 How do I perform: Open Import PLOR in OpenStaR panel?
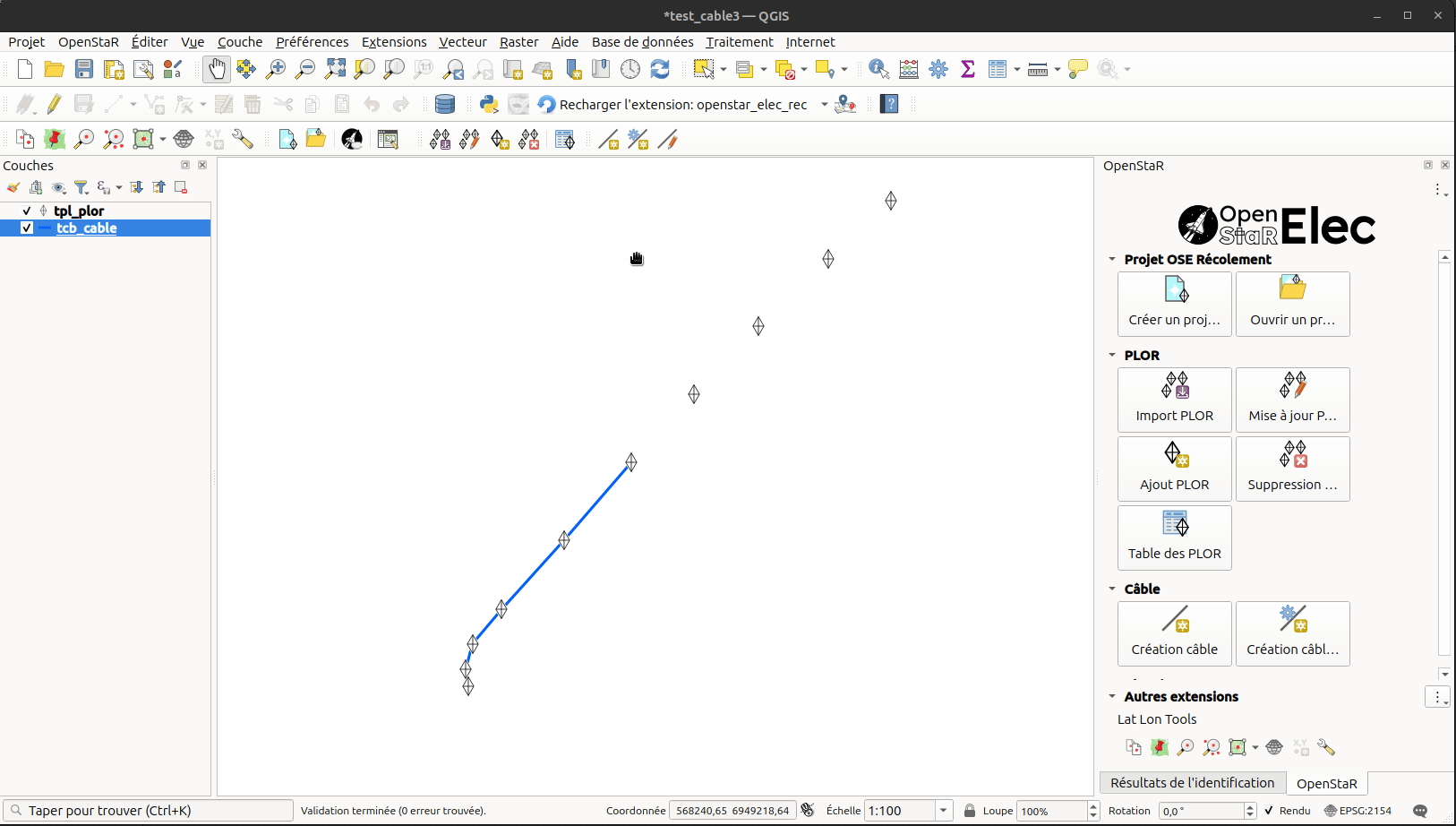coord(1174,400)
